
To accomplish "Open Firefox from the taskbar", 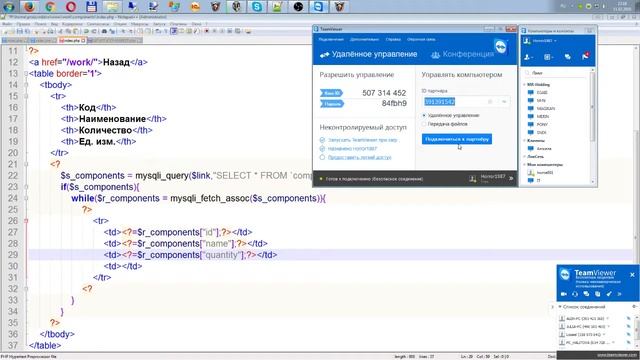I will point(29,7).
